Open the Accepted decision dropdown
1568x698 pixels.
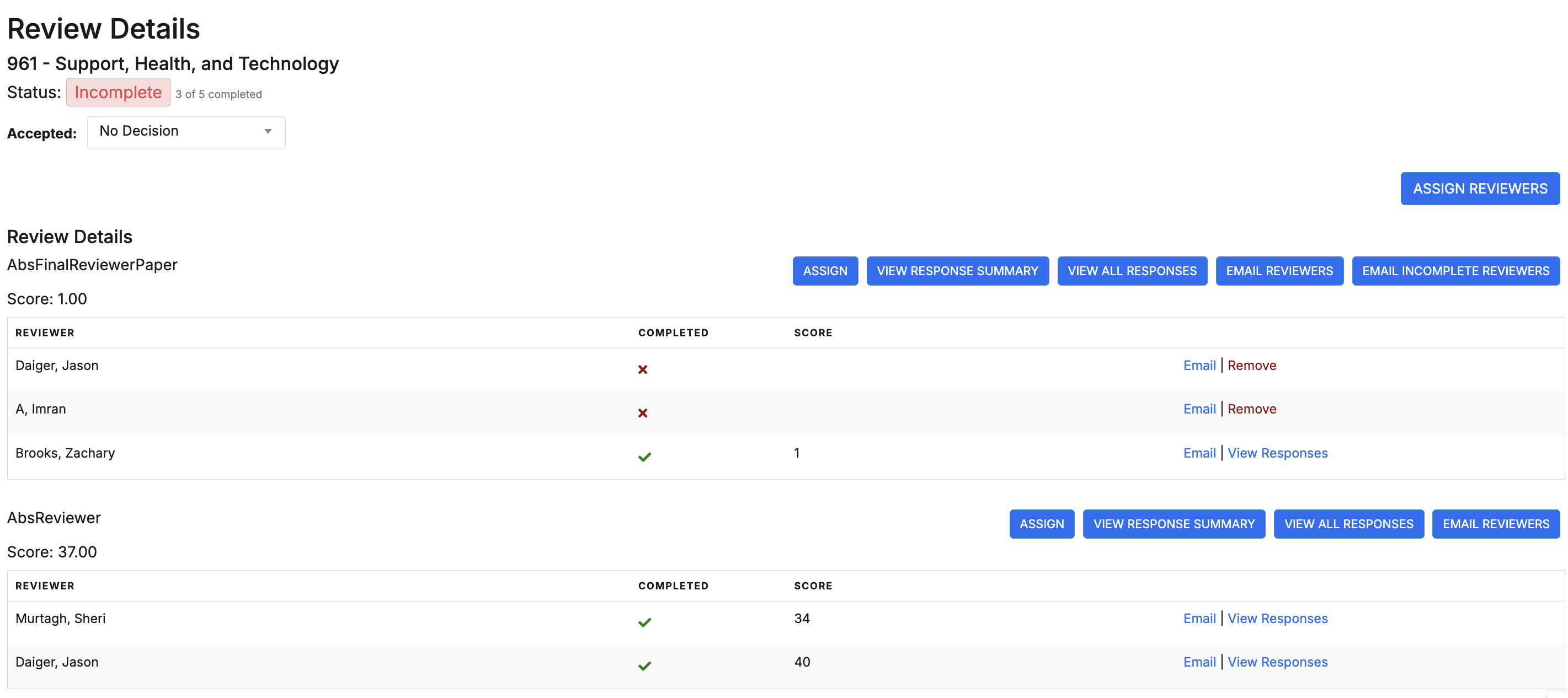click(x=185, y=132)
